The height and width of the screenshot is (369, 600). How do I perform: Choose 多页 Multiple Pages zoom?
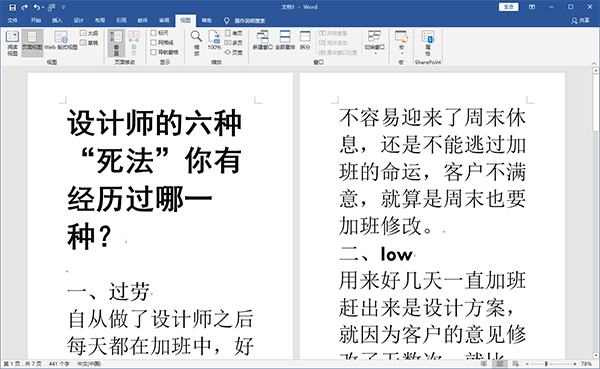point(234,43)
